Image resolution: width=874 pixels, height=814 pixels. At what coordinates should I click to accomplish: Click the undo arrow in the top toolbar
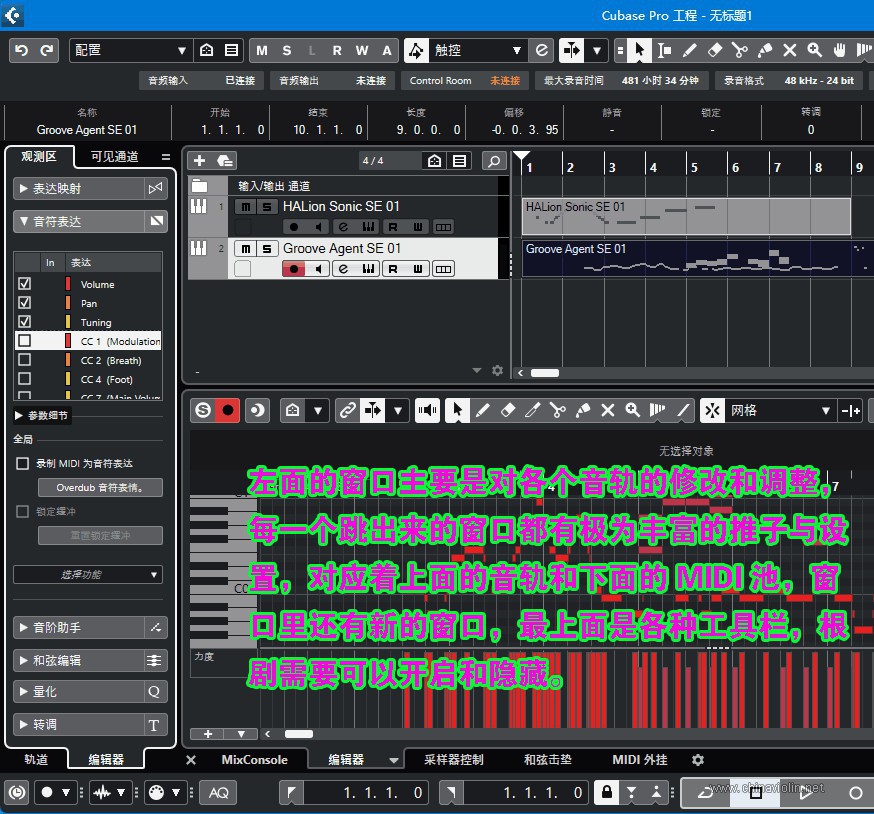click(22, 51)
